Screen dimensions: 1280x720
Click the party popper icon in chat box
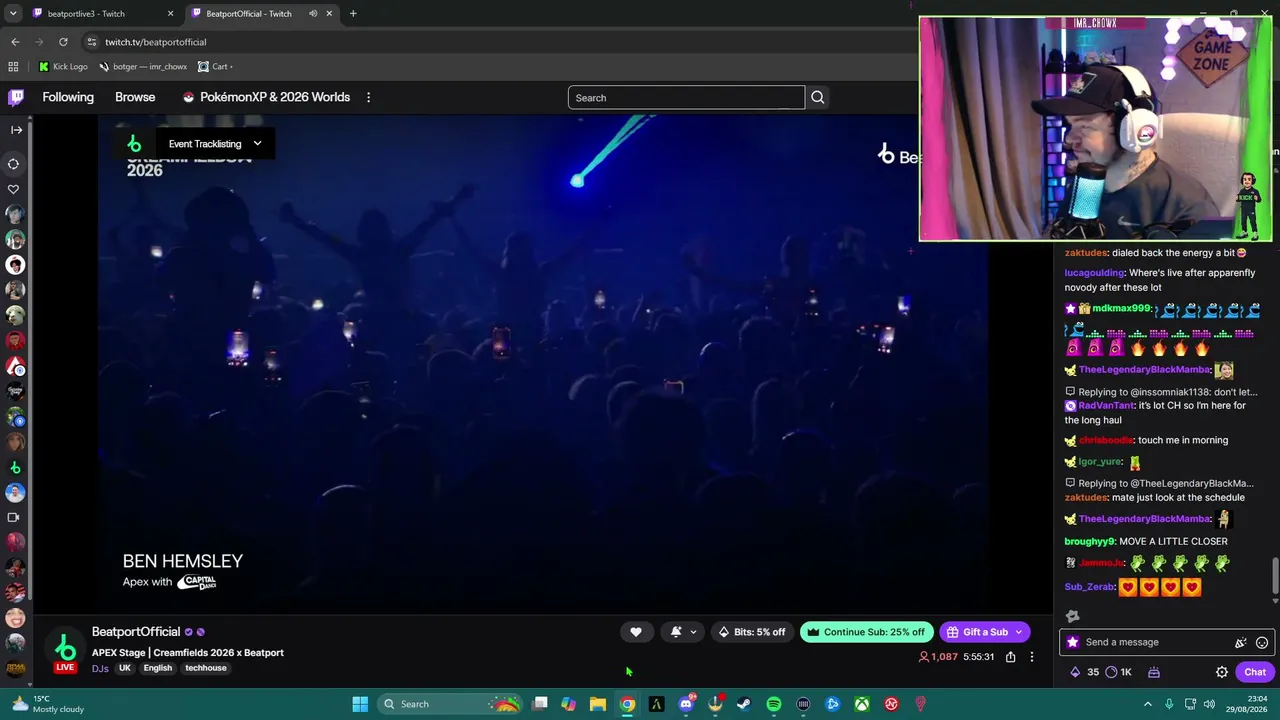1241,642
